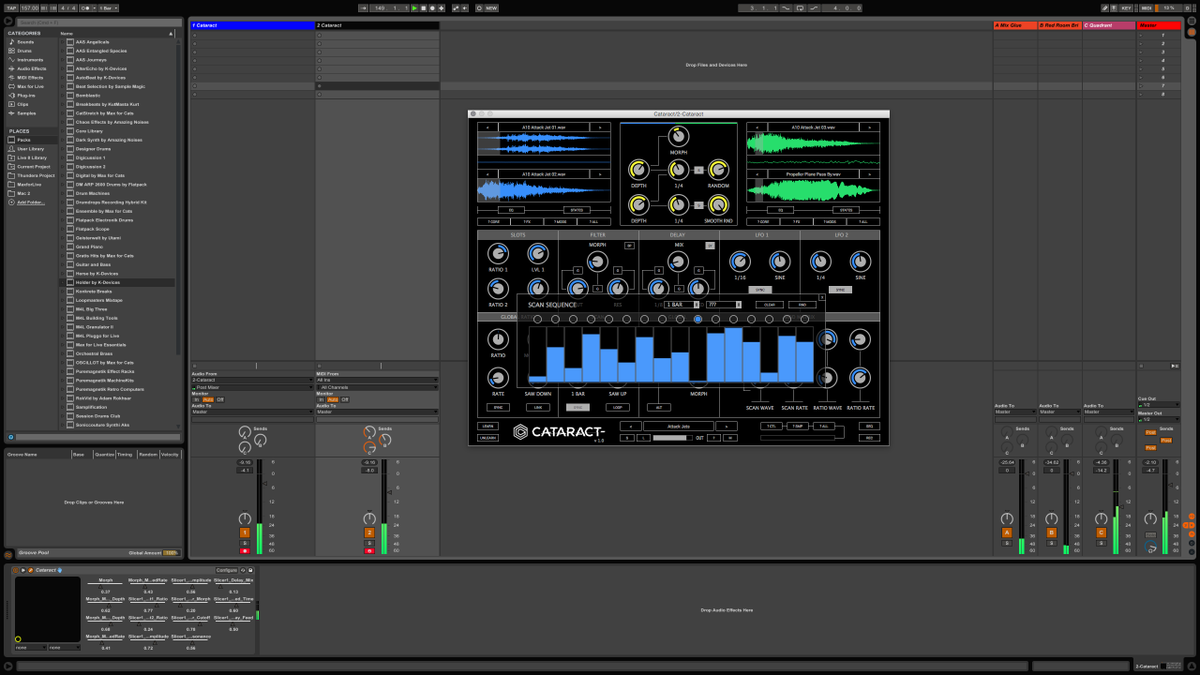Click the LFO 1 SINE knob
The height and width of the screenshot is (675, 1200).
point(779,262)
